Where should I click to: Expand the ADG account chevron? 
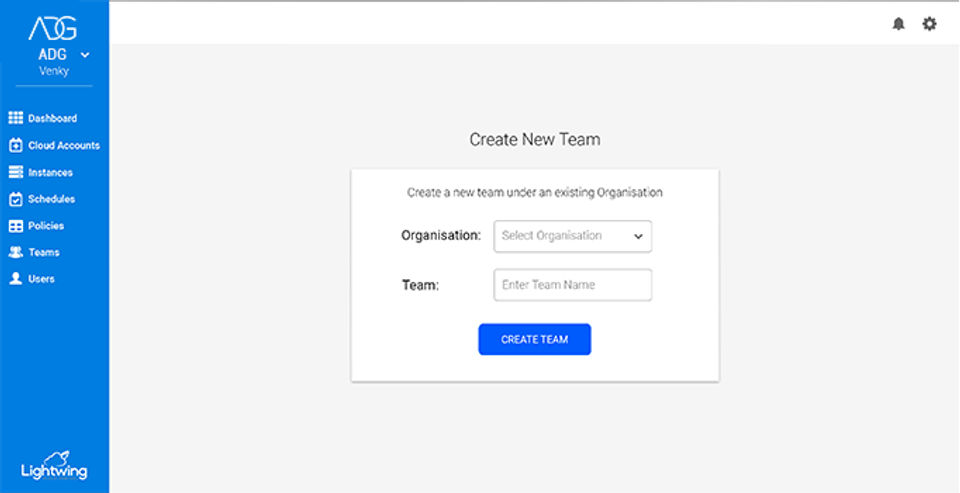click(85, 55)
